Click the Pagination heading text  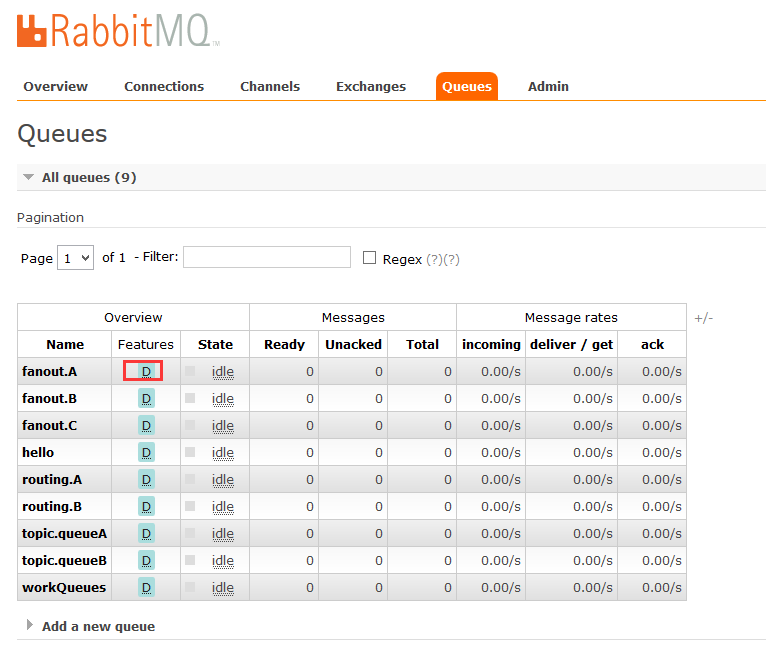click(50, 217)
